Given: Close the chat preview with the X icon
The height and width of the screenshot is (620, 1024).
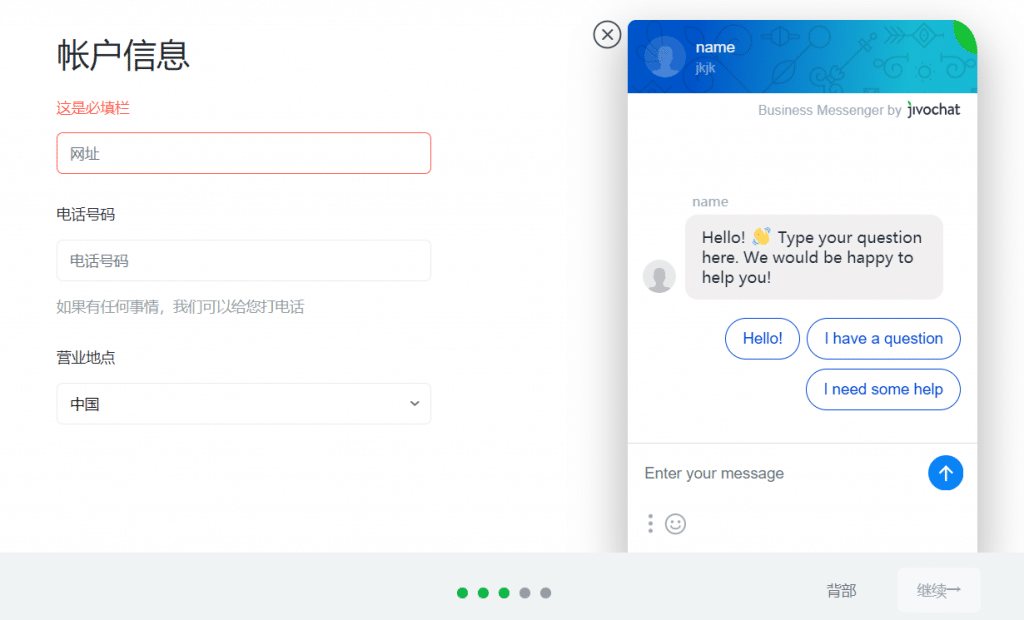Looking at the screenshot, I should (x=607, y=35).
